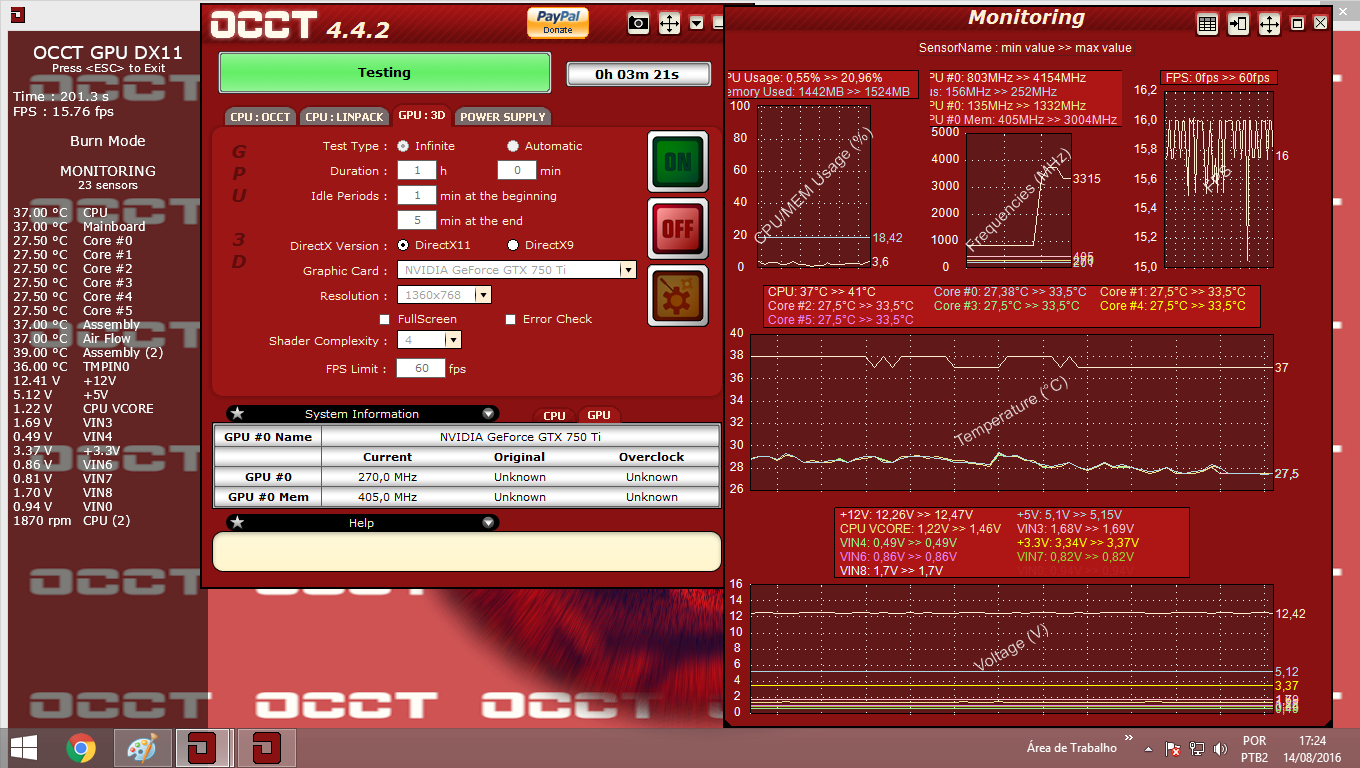Start the test with the green ON button

(x=678, y=161)
